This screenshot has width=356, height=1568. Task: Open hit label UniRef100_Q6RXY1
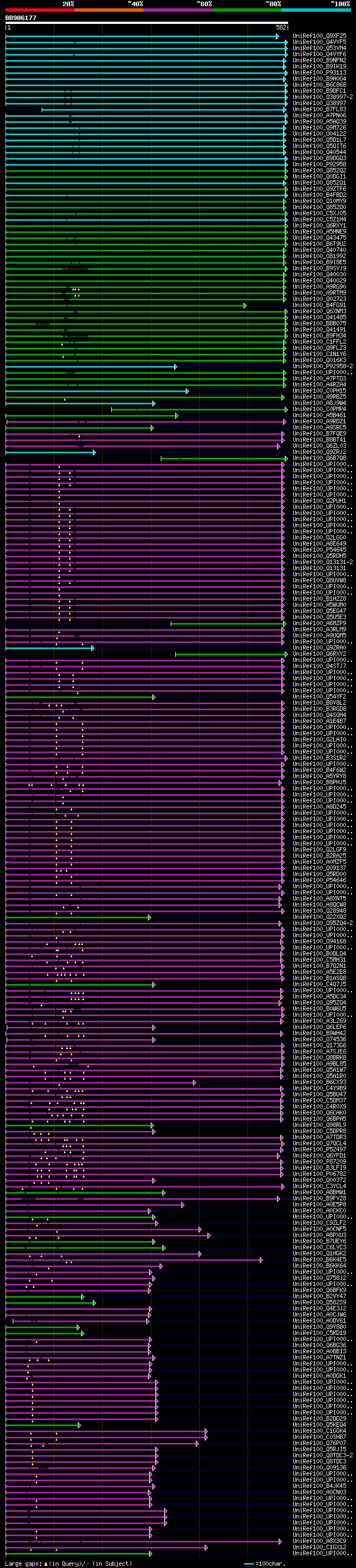[x=319, y=226]
